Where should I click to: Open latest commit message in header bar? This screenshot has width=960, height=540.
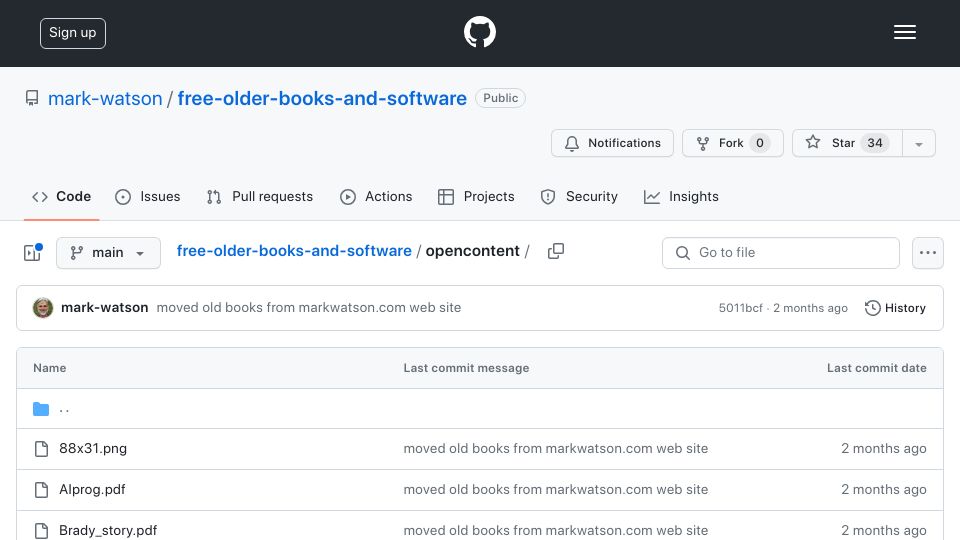click(309, 307)
